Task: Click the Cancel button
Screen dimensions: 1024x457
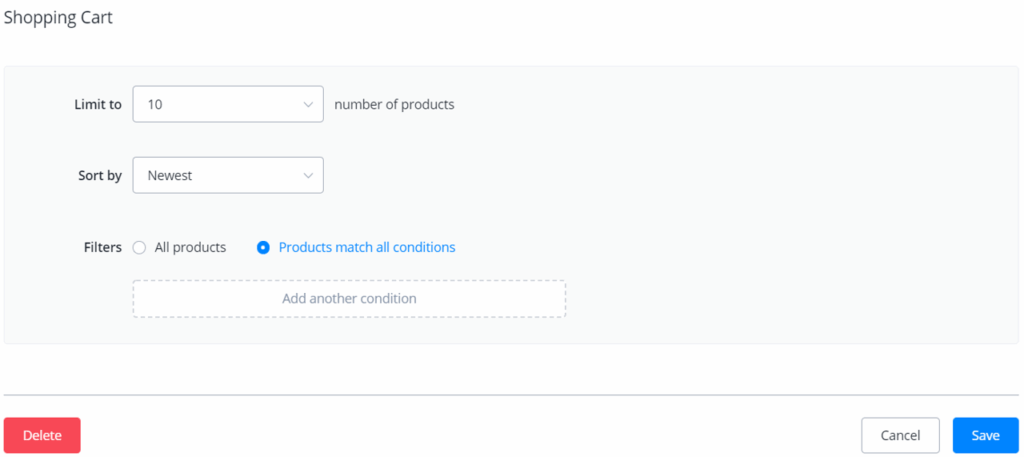Action: [x=900, y=435]
